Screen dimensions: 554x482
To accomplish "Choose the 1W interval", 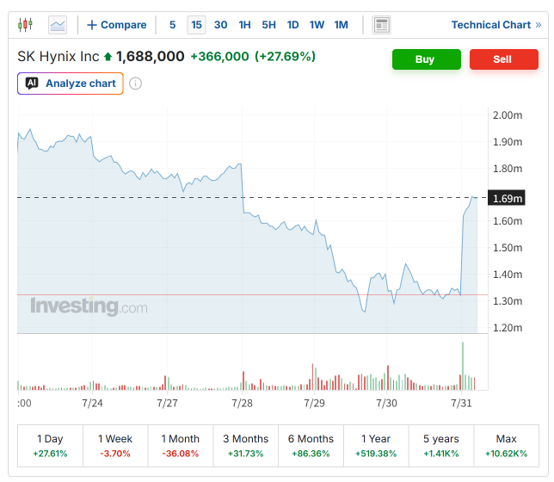I will pyautogui.click(x=317, y=25).
